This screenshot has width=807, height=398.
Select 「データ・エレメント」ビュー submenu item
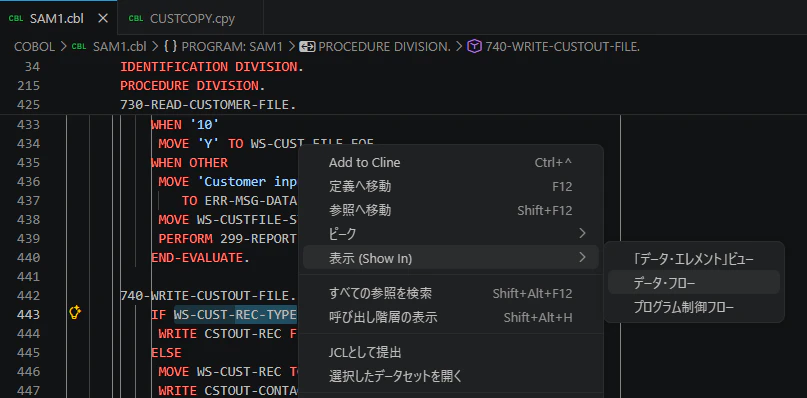click(694, 259)
